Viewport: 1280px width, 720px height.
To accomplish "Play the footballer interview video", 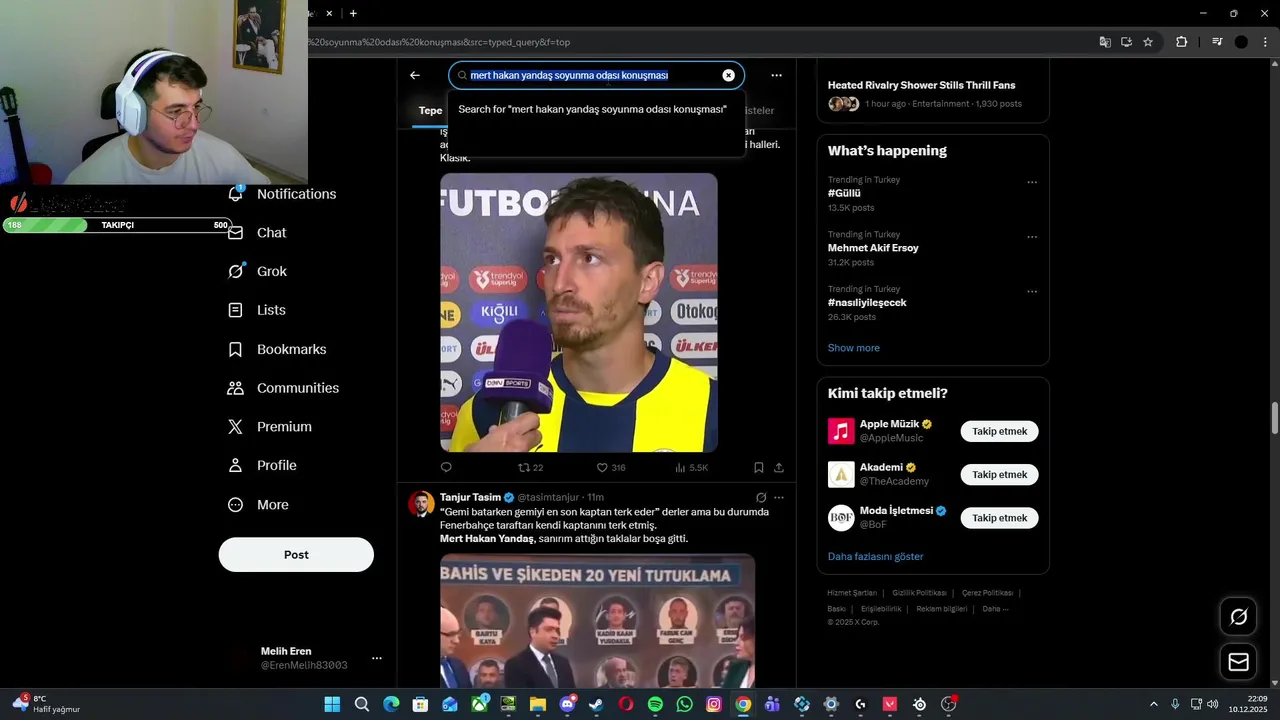I will [x=579, y=313].
